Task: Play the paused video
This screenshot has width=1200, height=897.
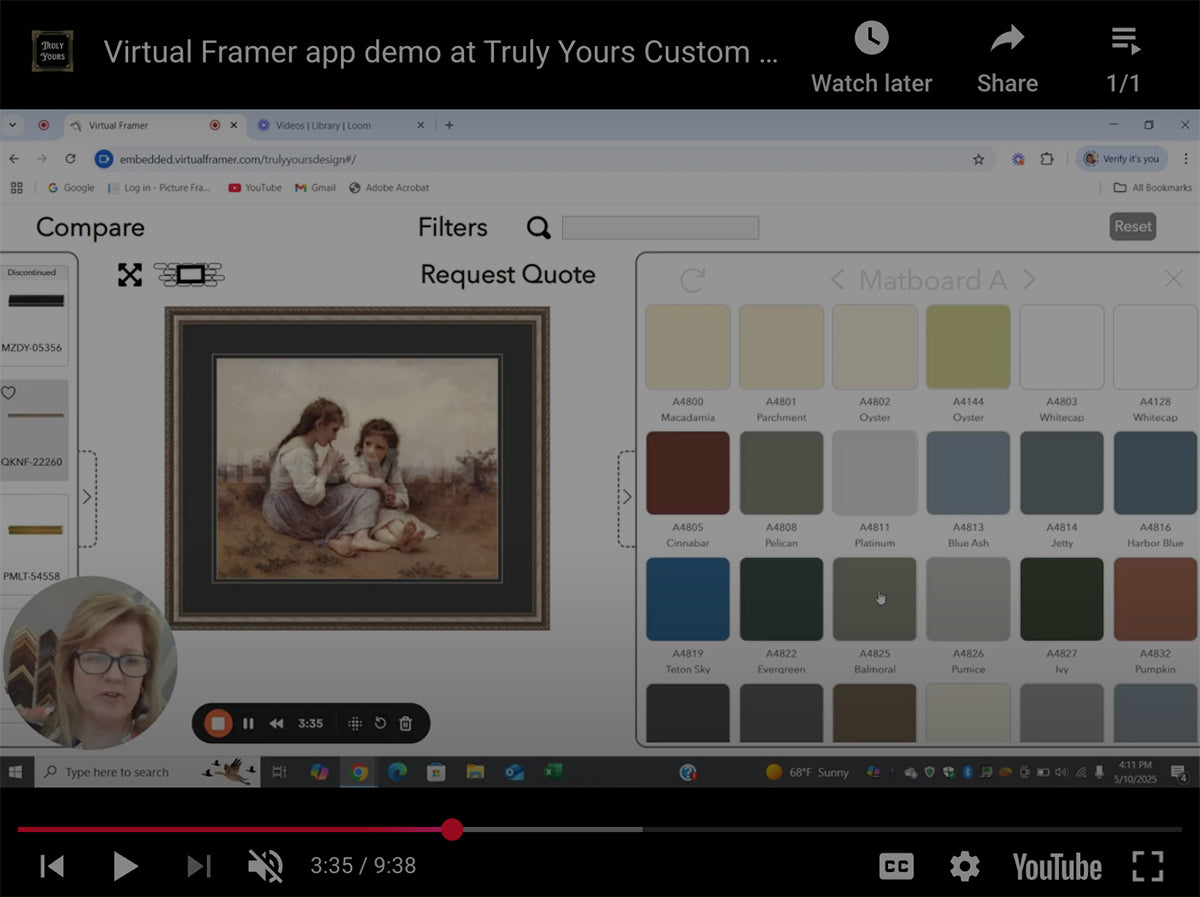Action: (x=125, y=866)
